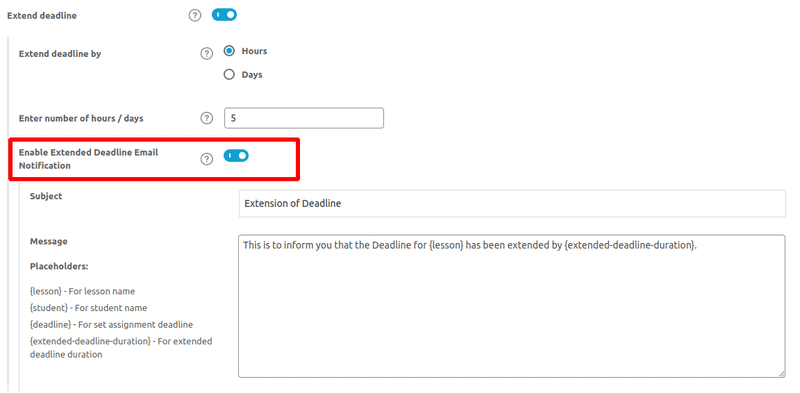800x393 pixels.
Task: Disable Extended Deadline Email Notification switch
Action: click(x=236, y=156)
